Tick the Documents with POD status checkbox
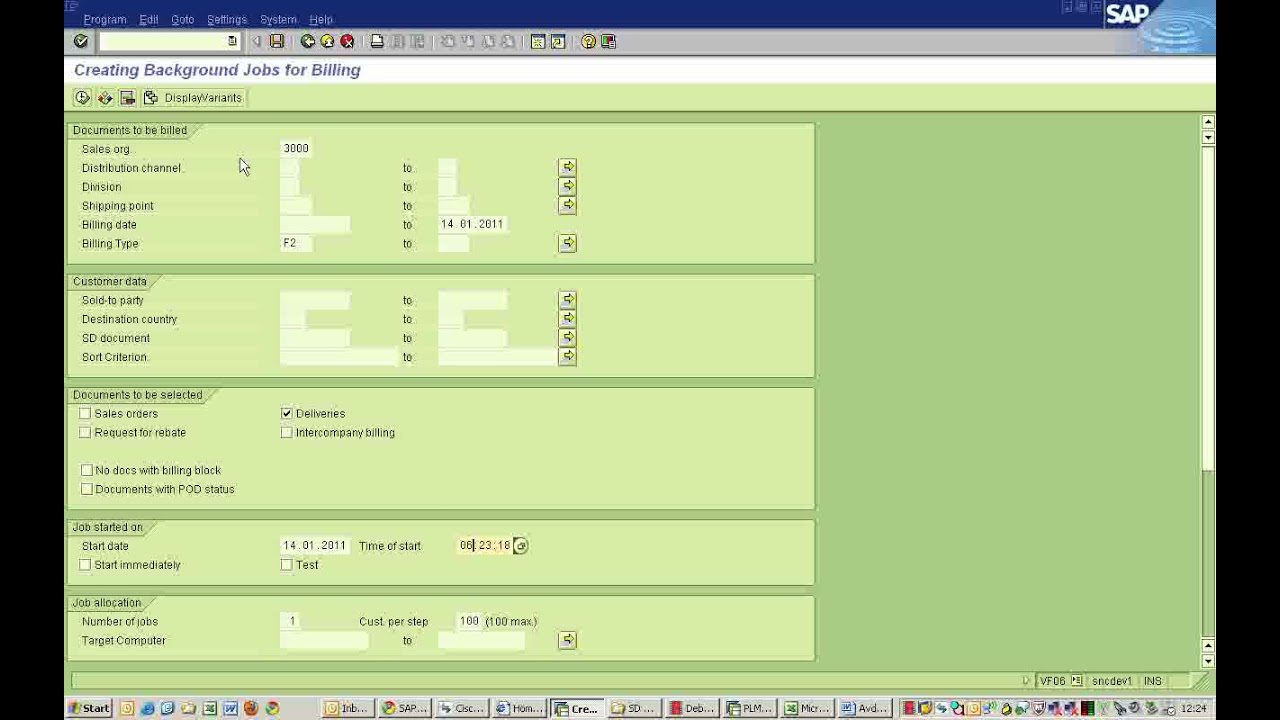This screenshot has width=1280, height=720. coord(87,489)
